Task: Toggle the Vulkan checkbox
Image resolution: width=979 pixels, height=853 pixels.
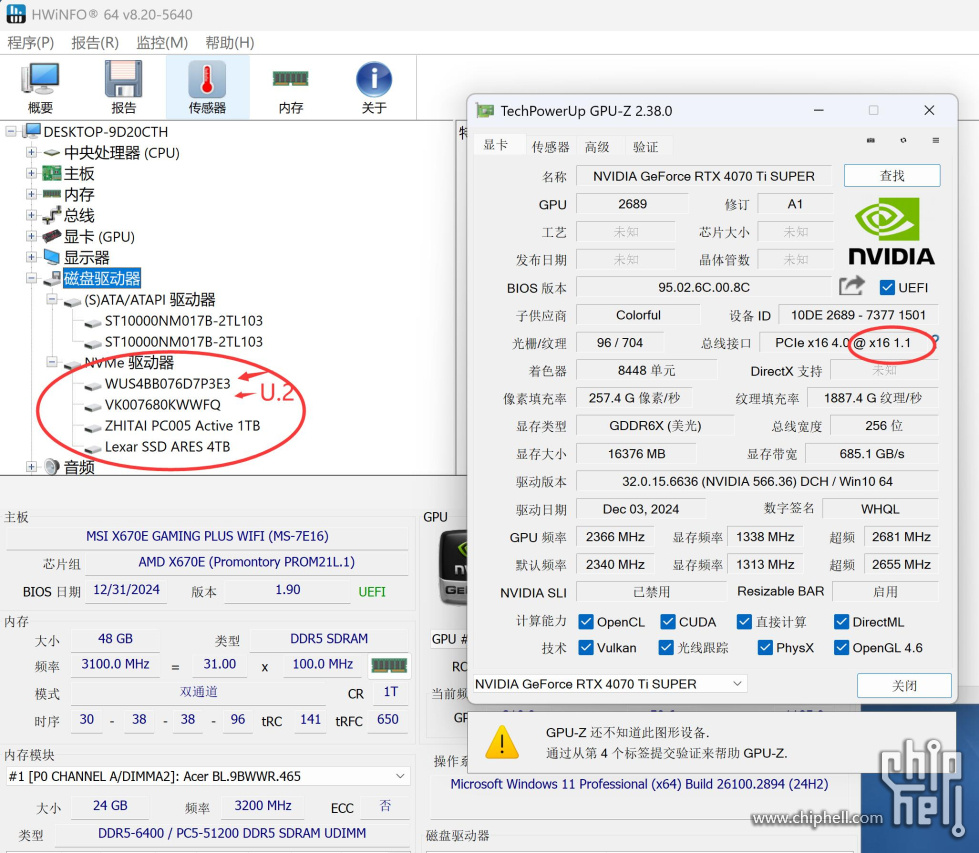Action: (586, 648)
